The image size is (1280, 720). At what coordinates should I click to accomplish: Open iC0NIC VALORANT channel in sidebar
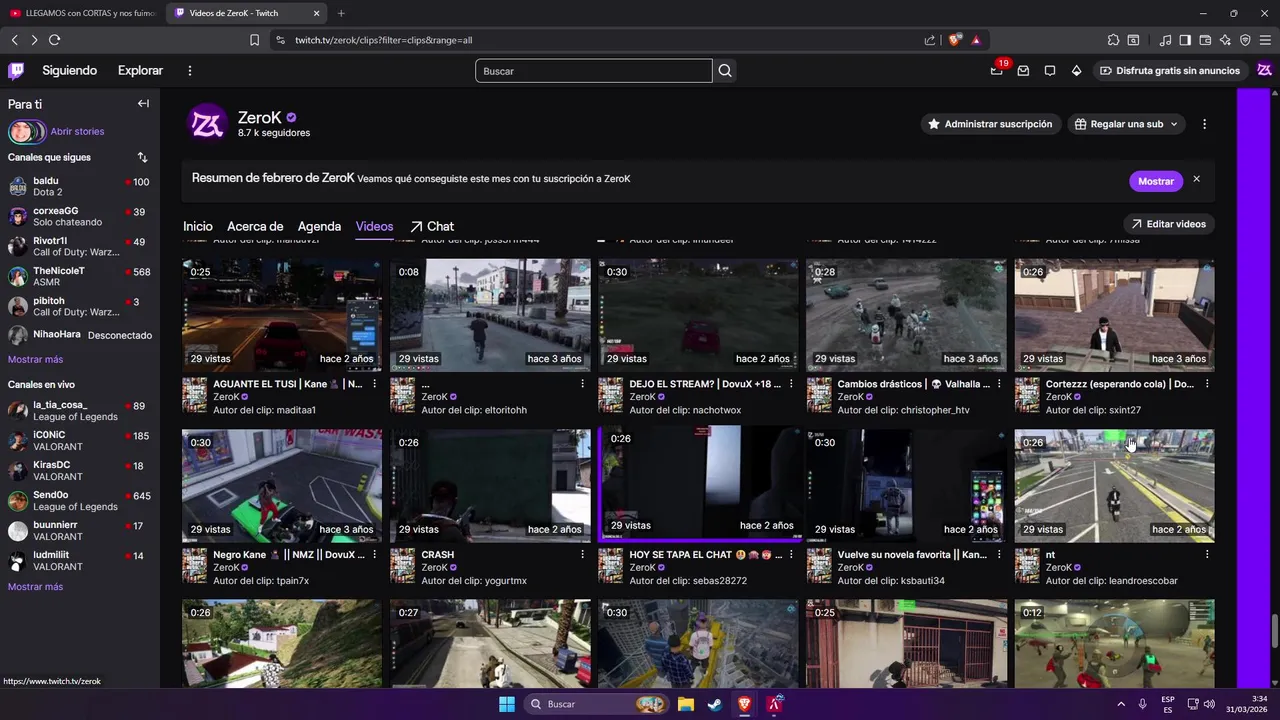80,441
